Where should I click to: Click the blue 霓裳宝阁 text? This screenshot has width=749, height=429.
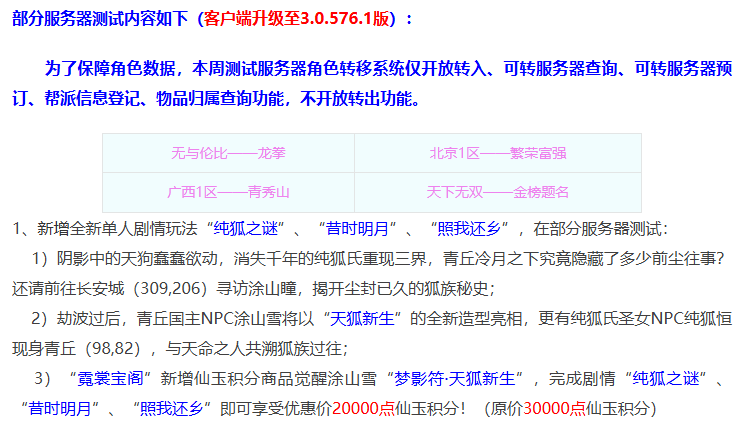pyautogui.click(x=110, y=379)
